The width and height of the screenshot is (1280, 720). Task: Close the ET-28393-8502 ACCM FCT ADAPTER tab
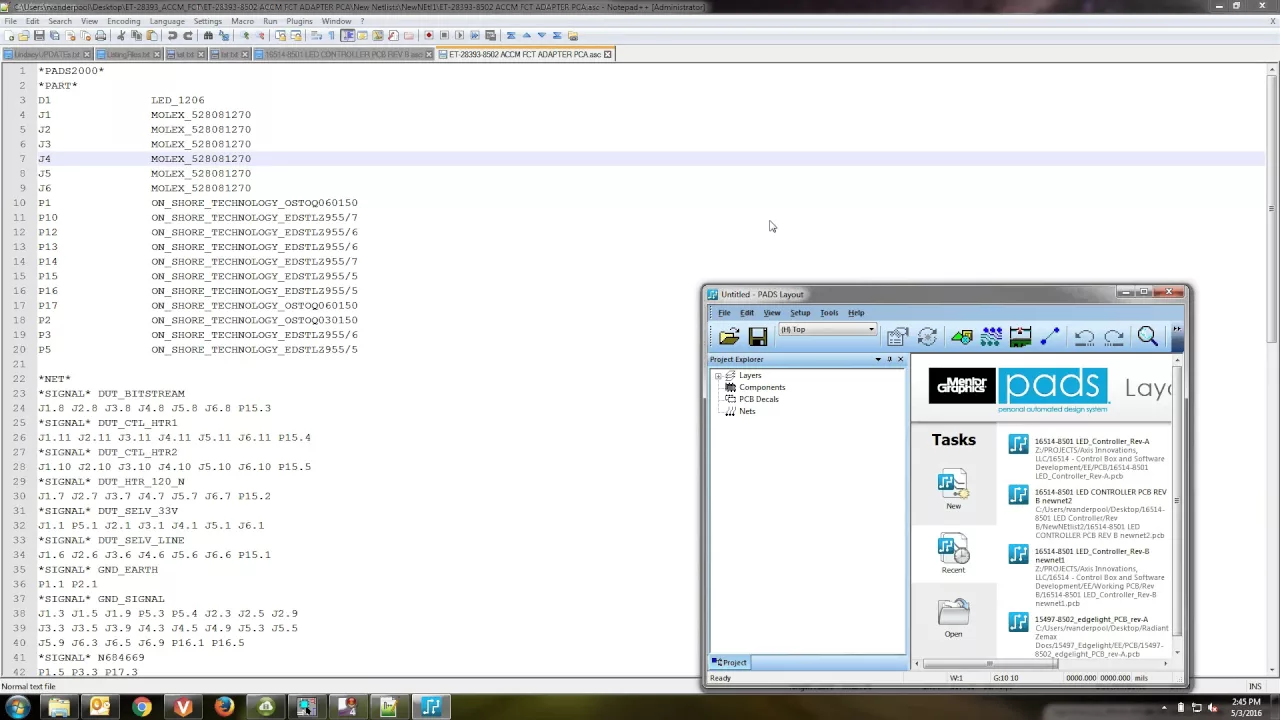607,54
